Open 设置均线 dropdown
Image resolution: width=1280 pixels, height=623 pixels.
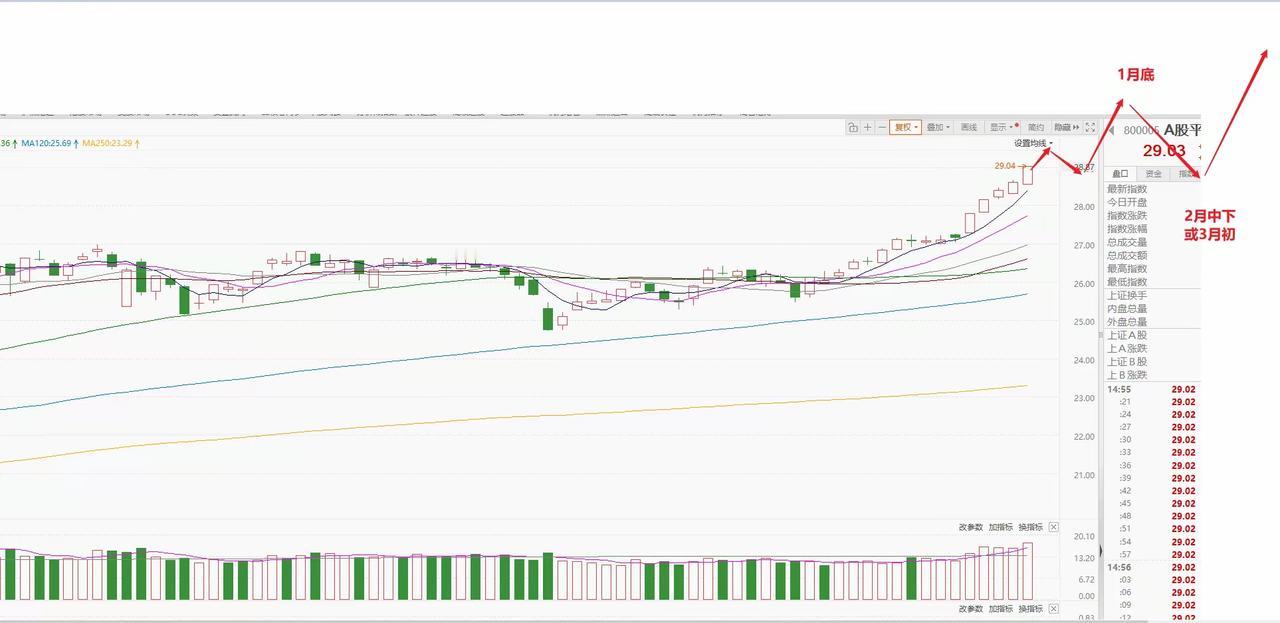click(1033, 144)
